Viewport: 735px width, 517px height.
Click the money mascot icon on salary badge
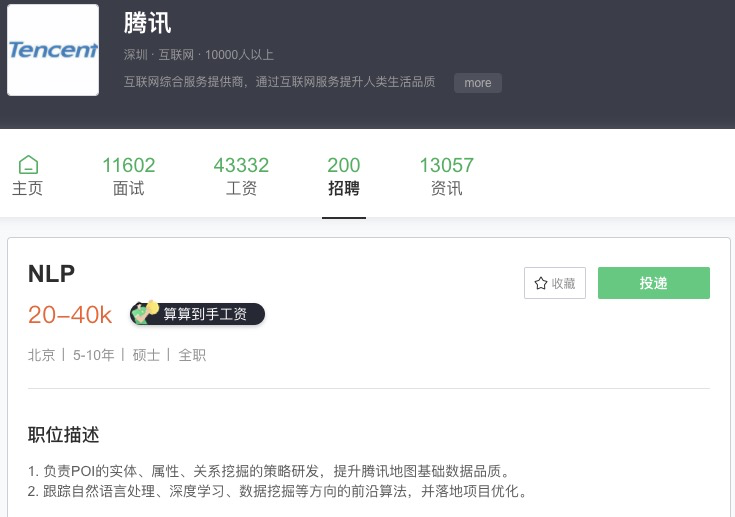pos(145,313)
